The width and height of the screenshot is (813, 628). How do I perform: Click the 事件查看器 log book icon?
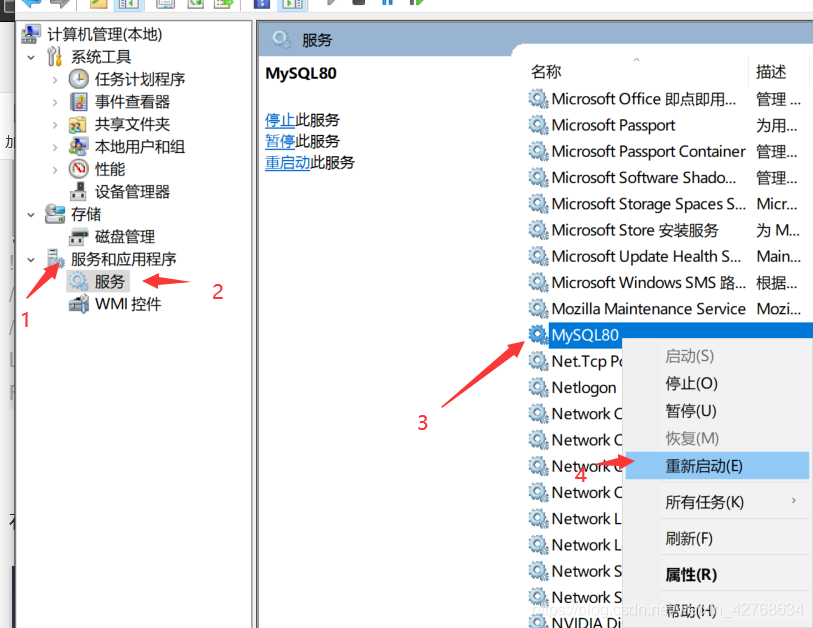click(78, 102)
